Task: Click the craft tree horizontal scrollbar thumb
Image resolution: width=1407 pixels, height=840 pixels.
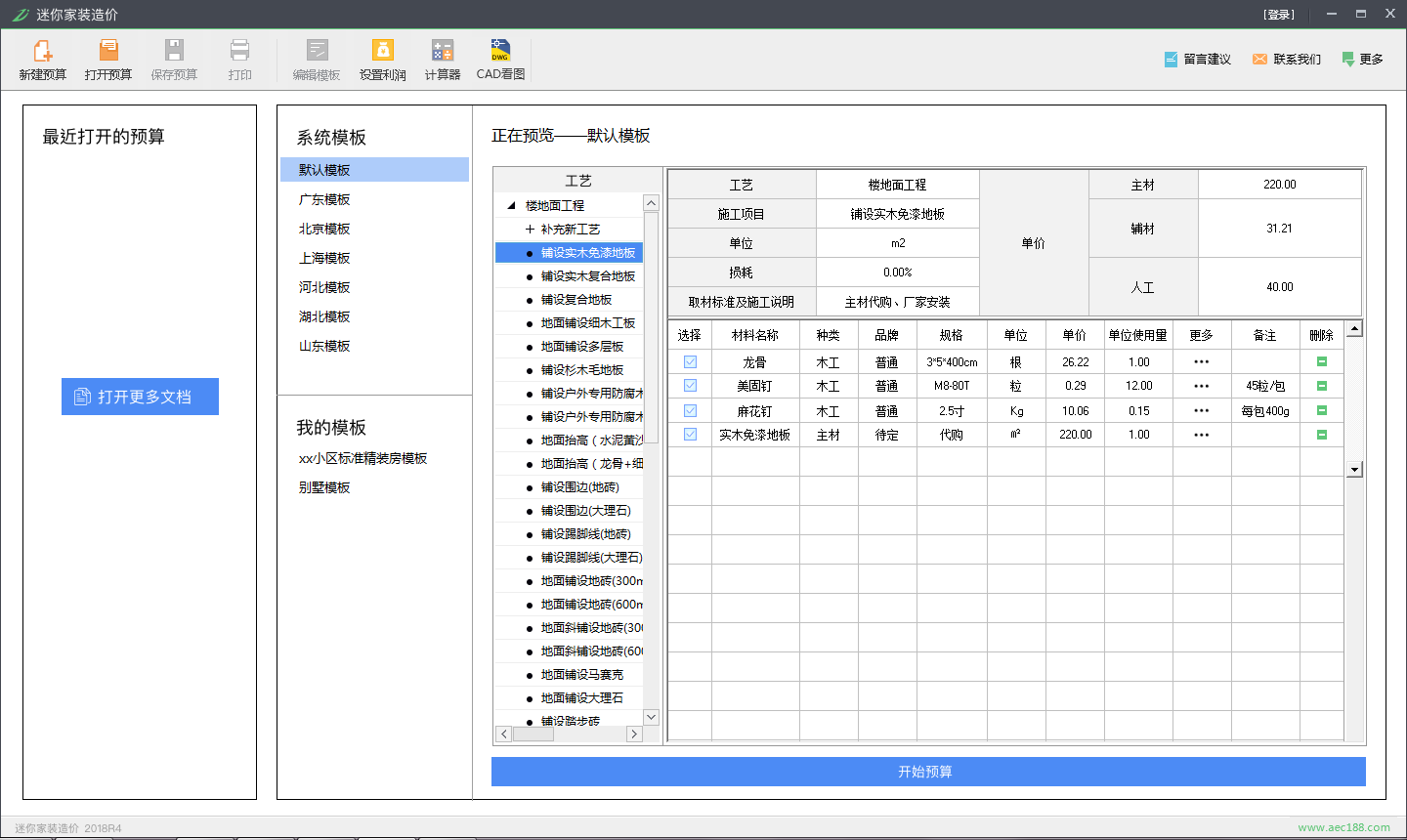Action: (x=533, y=734)
